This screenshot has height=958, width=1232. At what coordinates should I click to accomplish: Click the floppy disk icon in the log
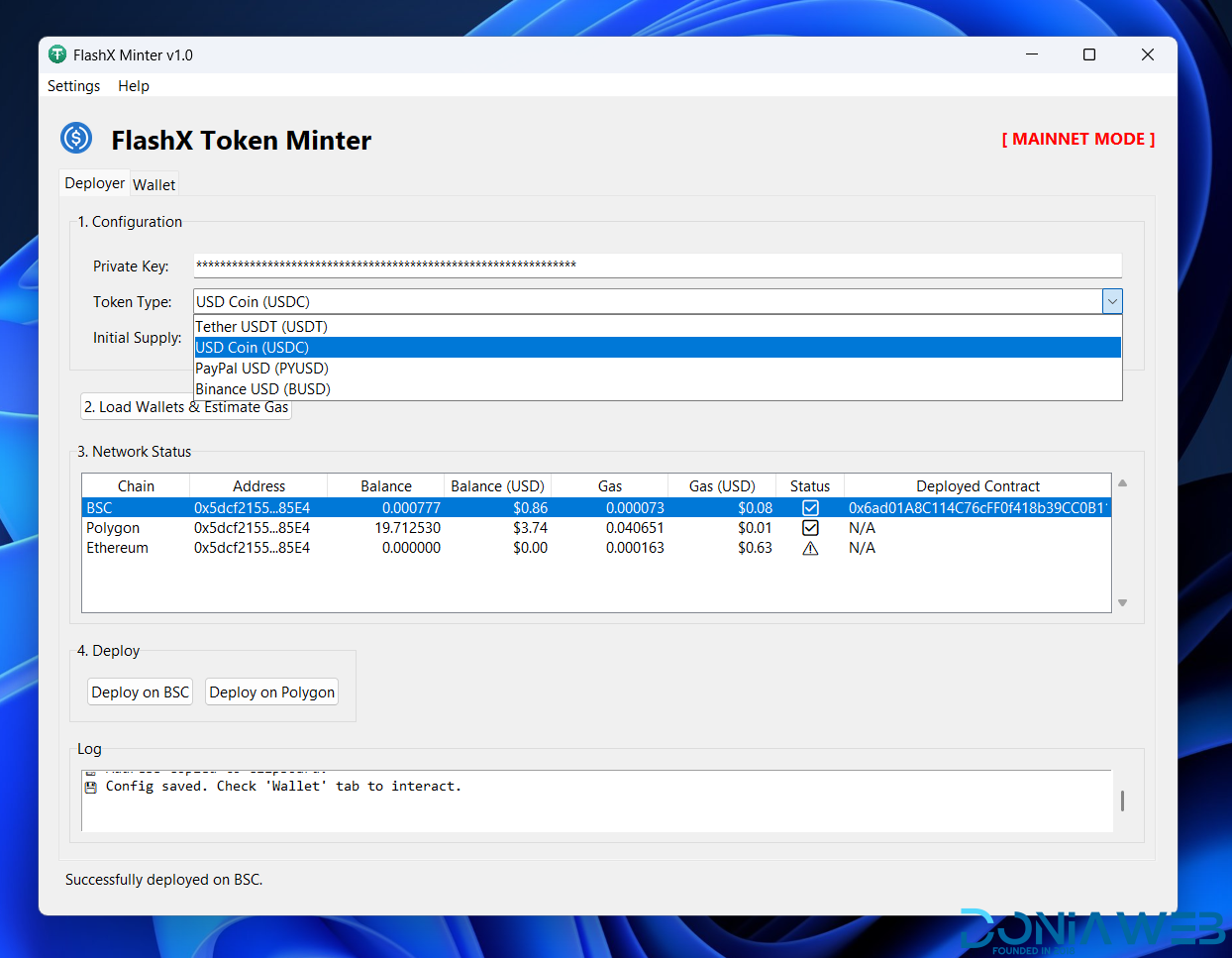click(91, 787)
